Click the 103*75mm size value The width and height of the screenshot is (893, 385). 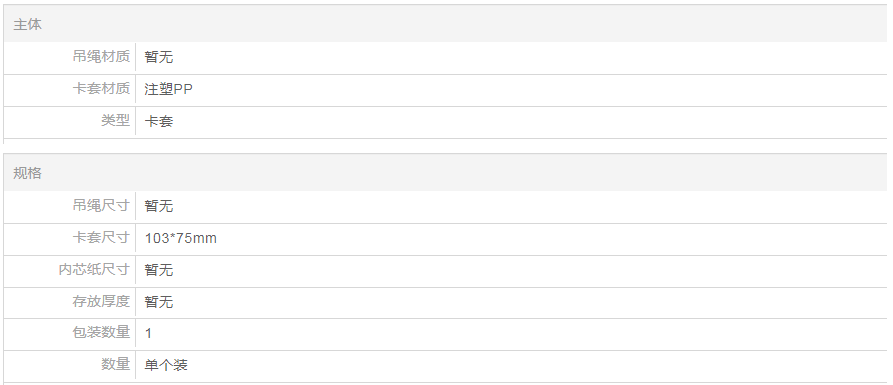(181, 238)
